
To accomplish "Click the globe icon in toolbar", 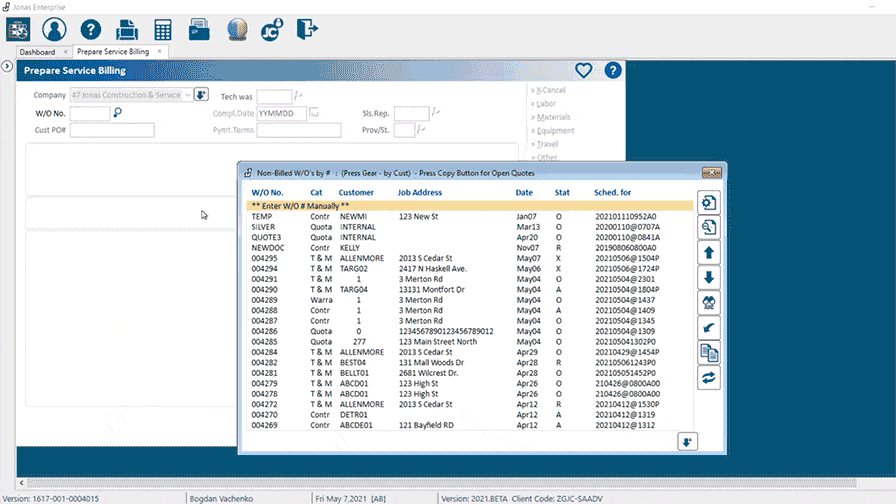I will pyautogui.click(x=237, y=30).
